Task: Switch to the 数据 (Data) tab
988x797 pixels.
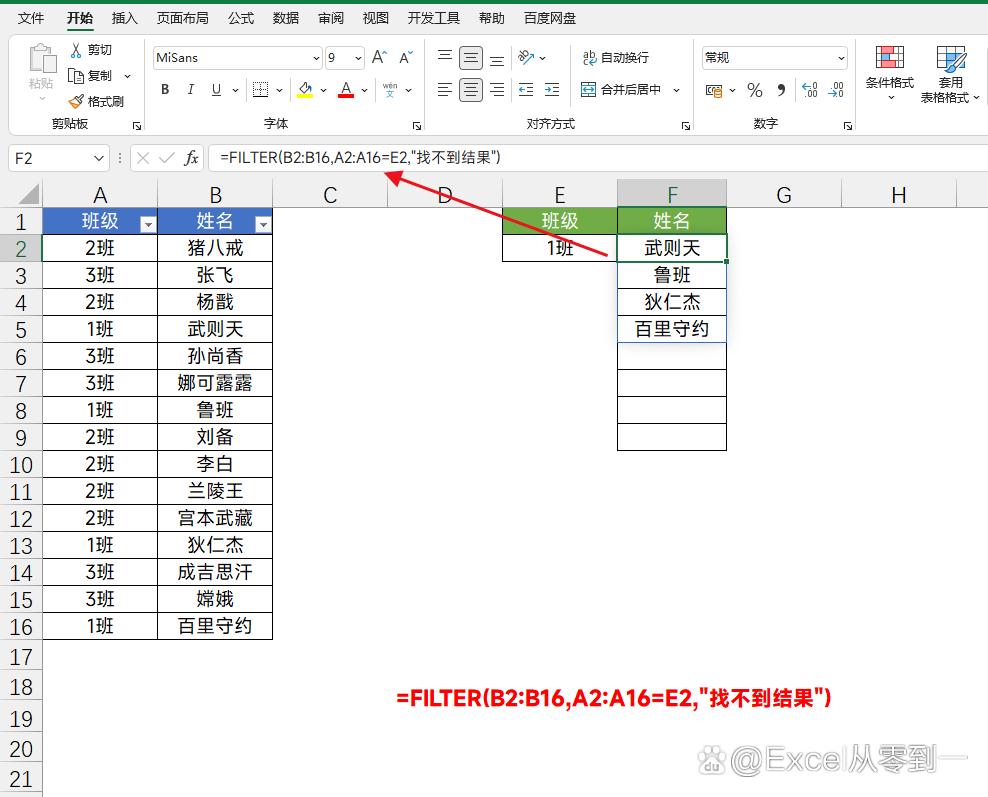Action: (285, 18)
